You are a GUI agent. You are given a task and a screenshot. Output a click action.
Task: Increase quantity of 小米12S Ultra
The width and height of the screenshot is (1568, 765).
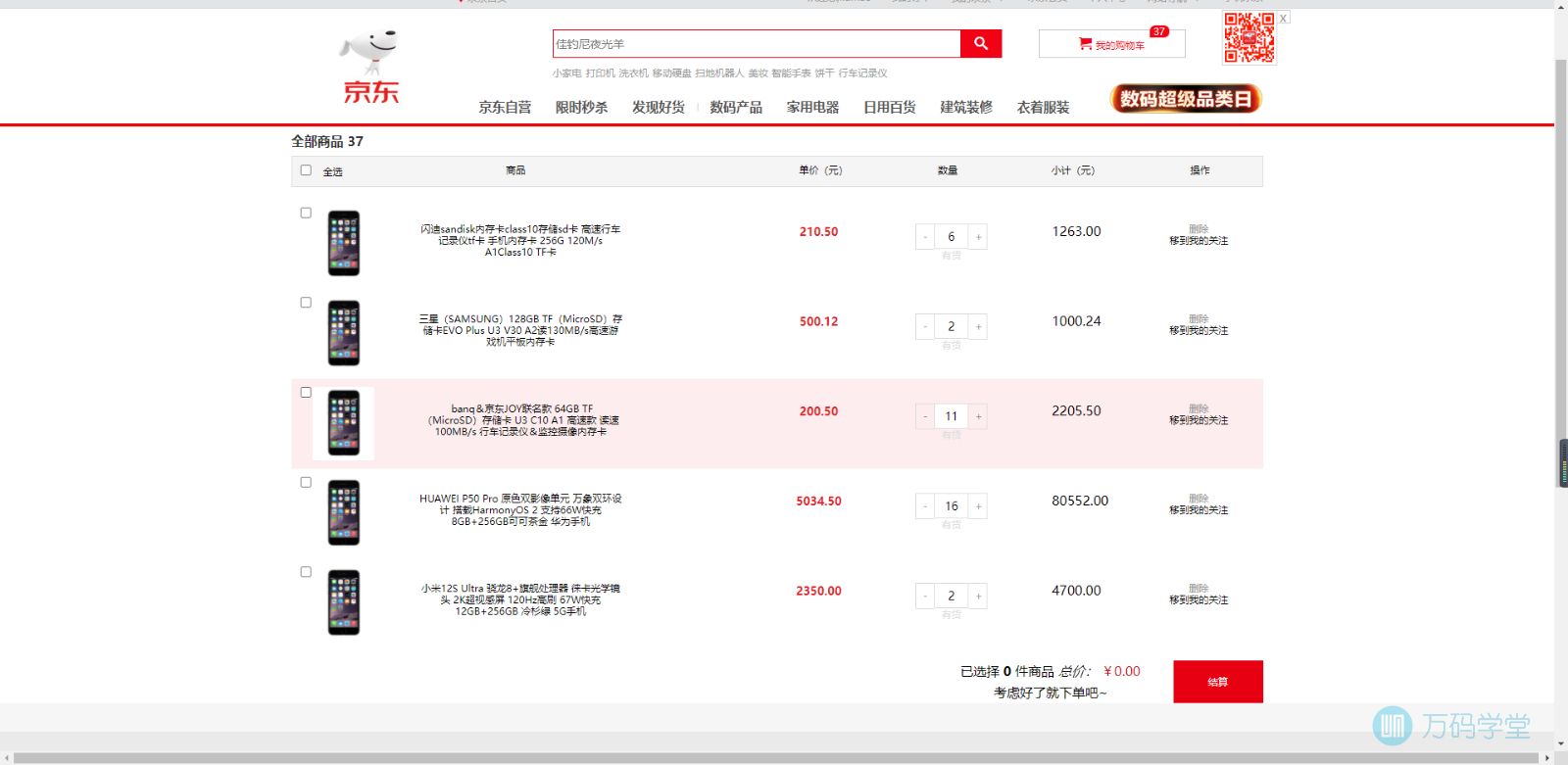(x=978, y=596)
